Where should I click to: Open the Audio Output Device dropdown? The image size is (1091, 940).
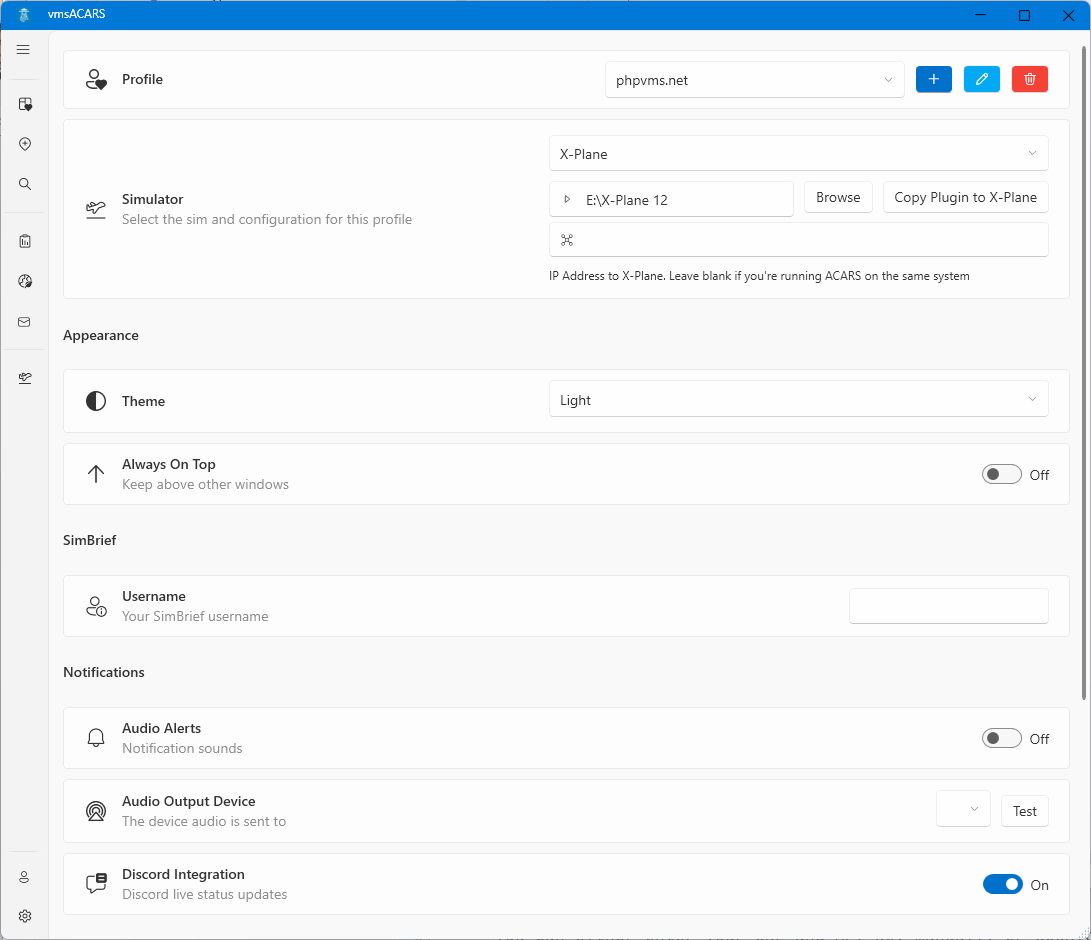pos(963,809)
